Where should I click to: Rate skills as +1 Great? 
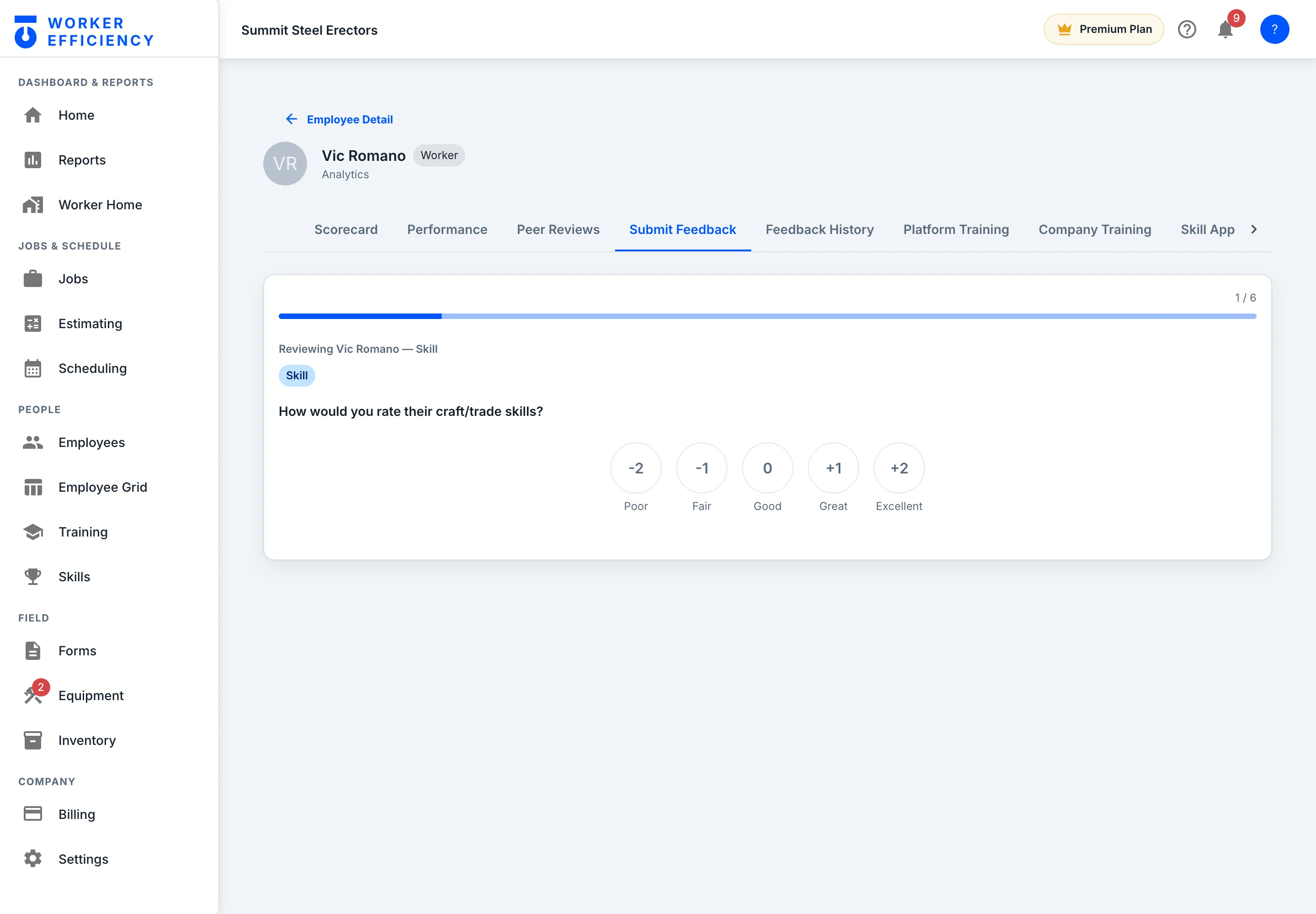(833, 468)
